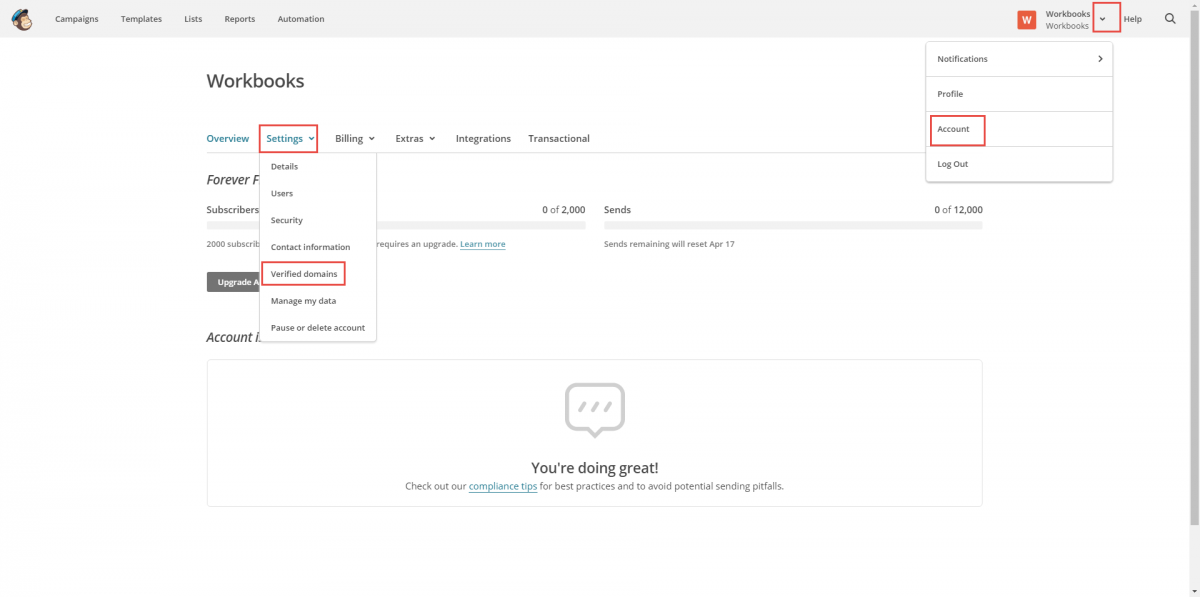Open the Templates menu
Viewport: 1200px width, 597px height.
click(x=141, y=19)
